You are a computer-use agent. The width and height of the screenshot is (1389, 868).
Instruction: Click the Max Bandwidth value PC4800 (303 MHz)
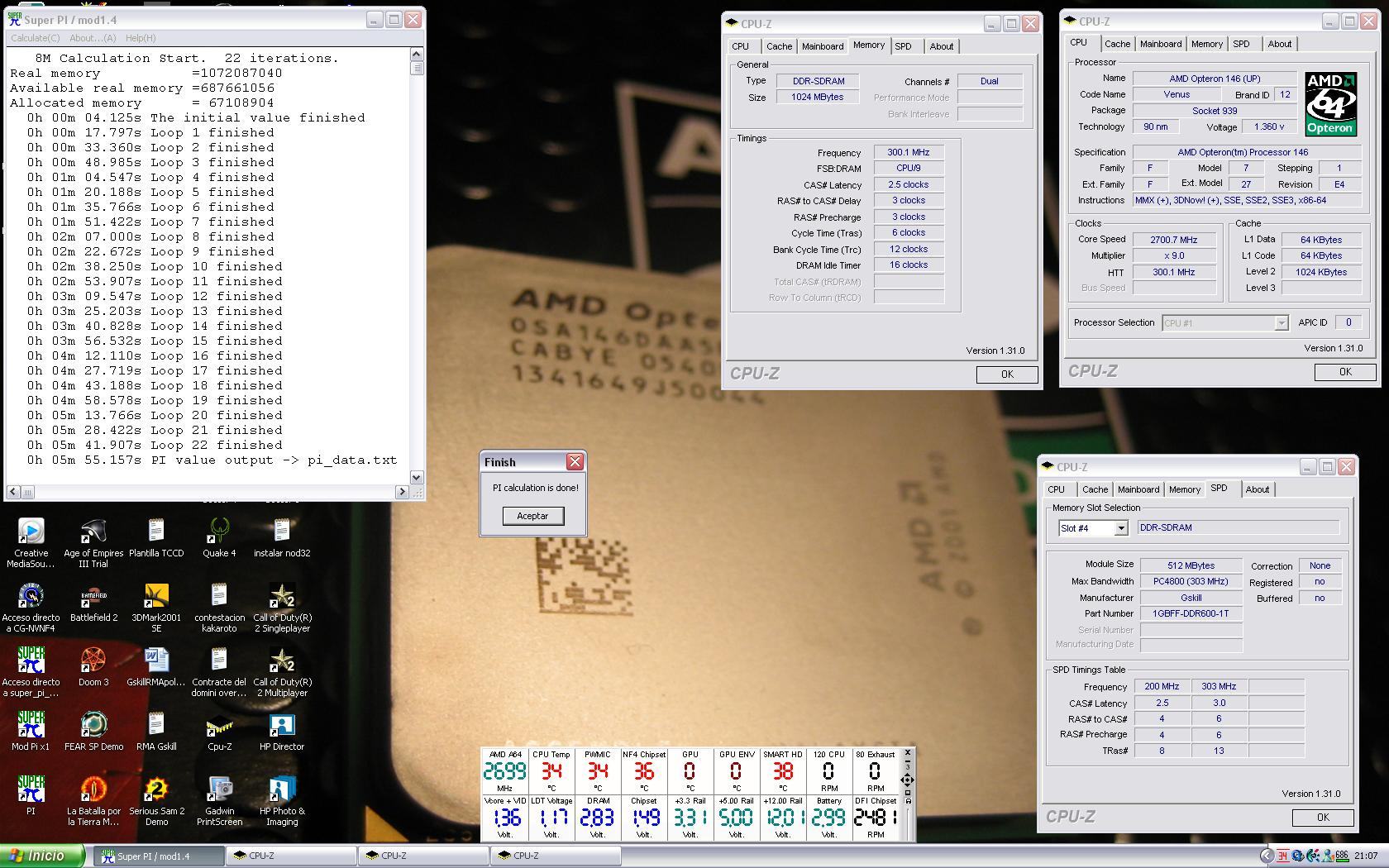[x=1191, y=581]
